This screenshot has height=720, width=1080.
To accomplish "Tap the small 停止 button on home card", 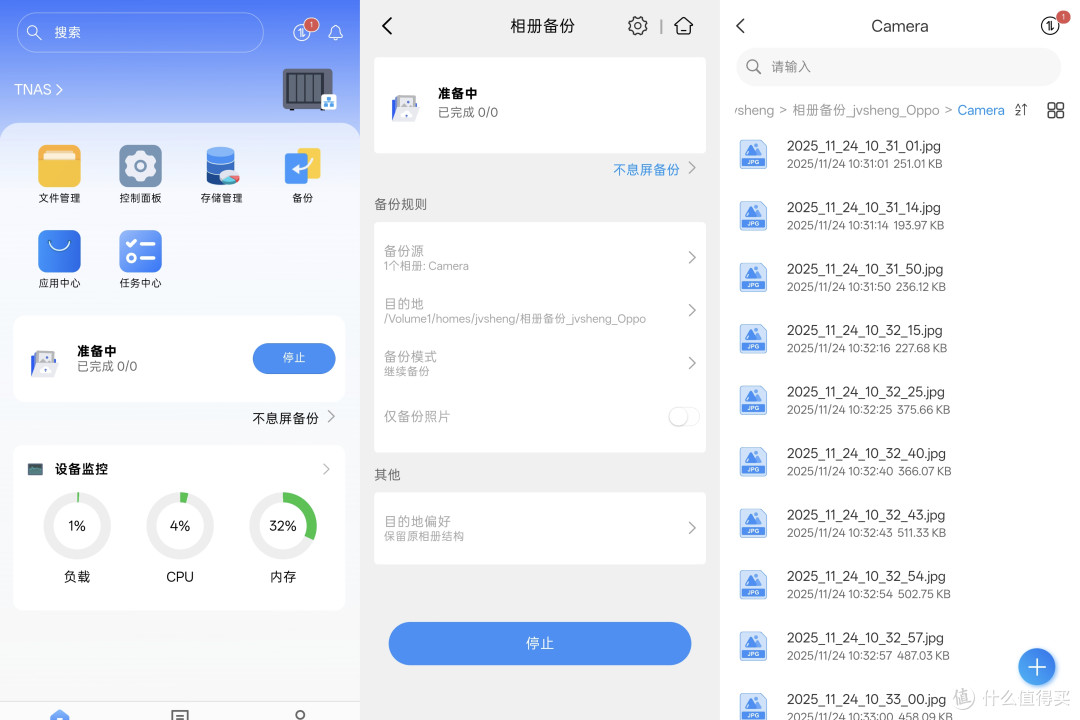I will pyautogui.click(x=294, y=358).
